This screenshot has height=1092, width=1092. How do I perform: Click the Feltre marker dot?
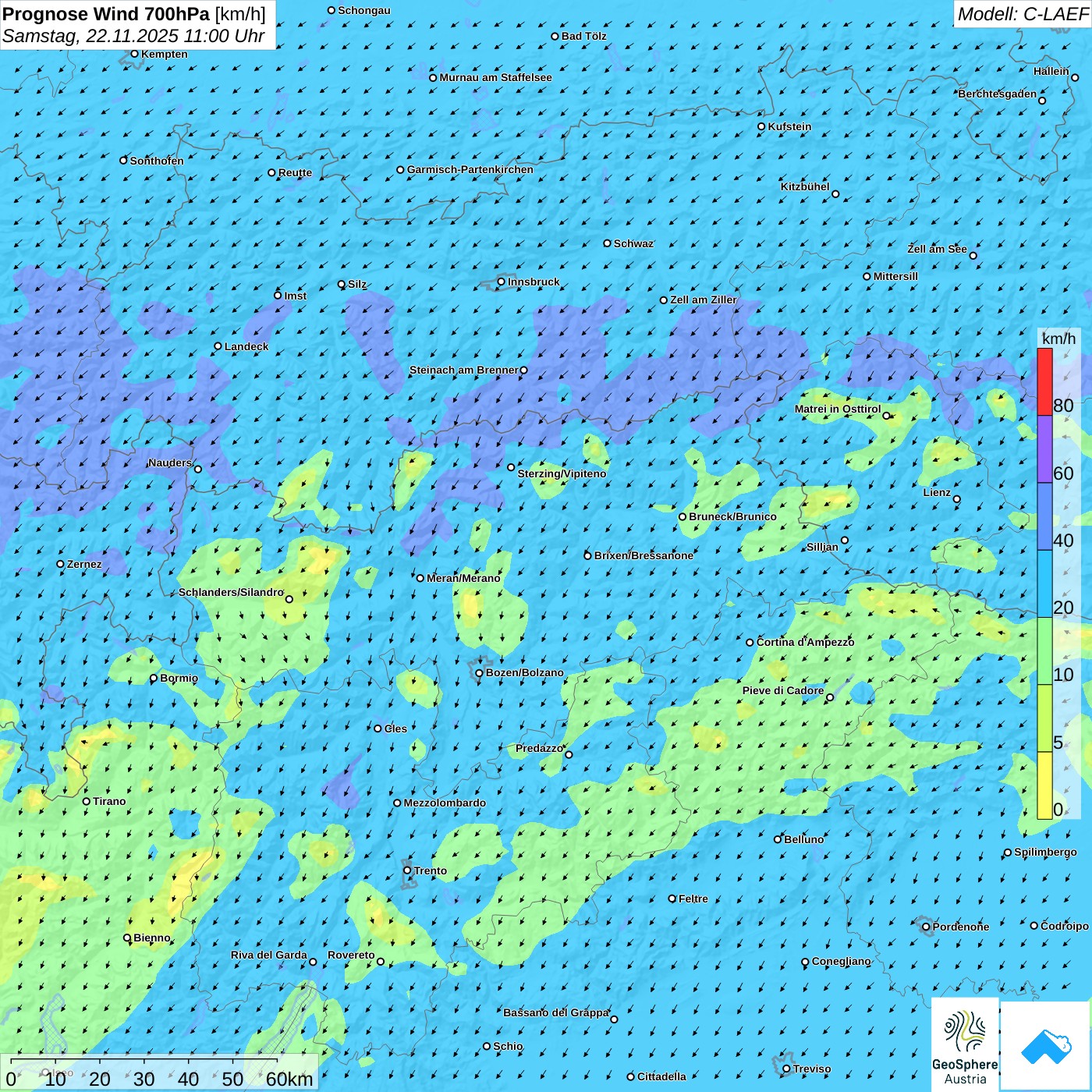tap(672, 899)
